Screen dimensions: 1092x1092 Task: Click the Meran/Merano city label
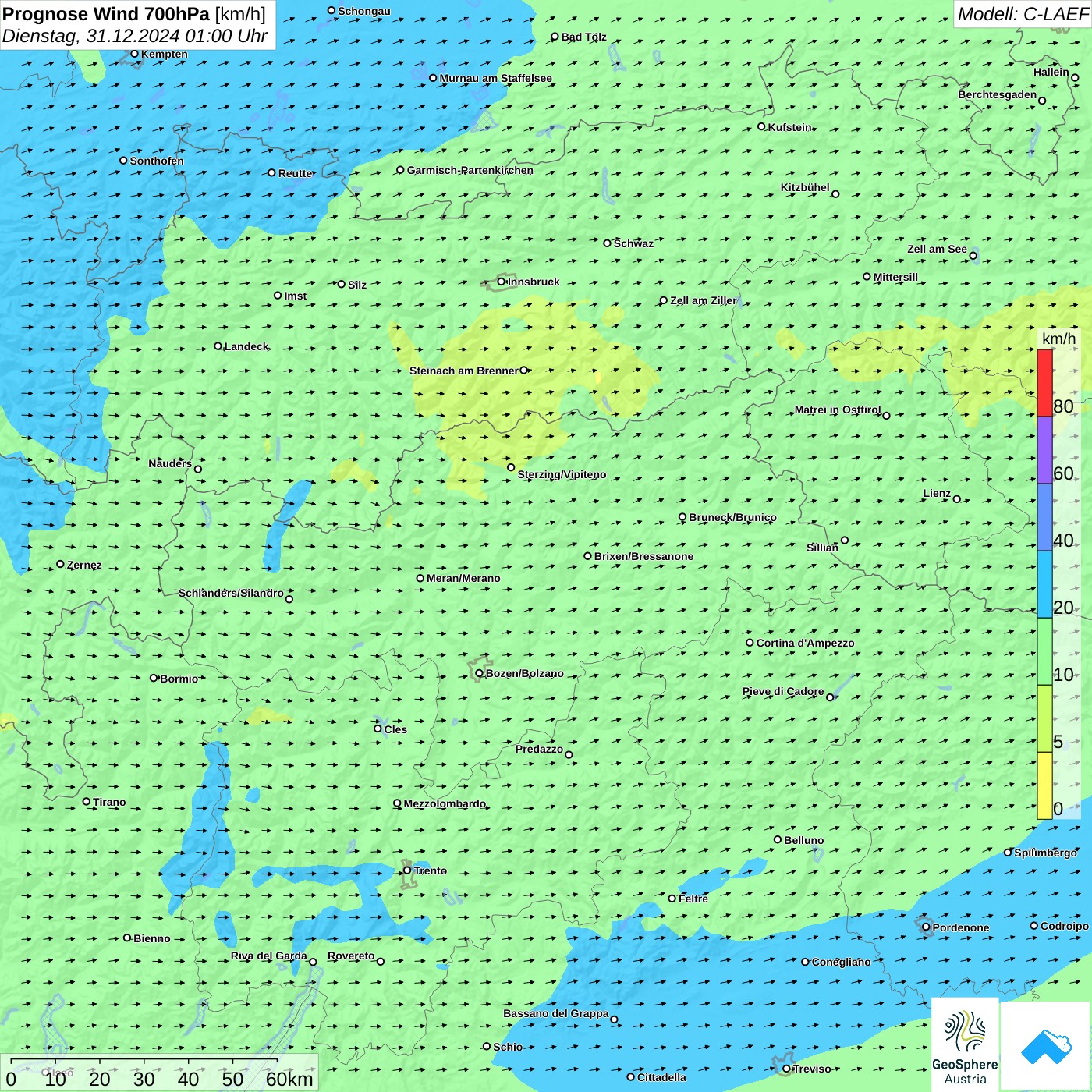click(463, 578)
